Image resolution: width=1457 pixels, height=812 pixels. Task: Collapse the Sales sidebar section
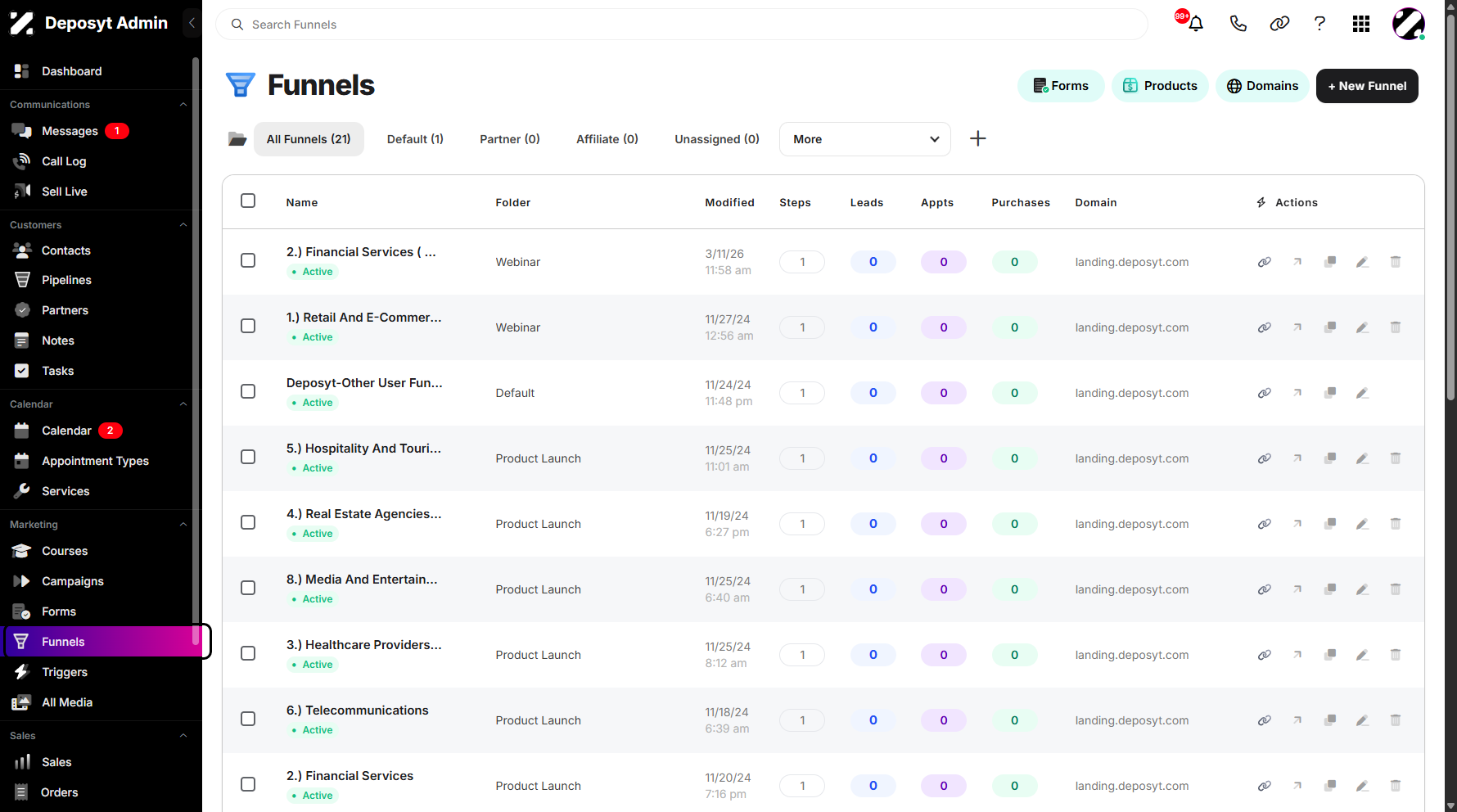point(183,736)
